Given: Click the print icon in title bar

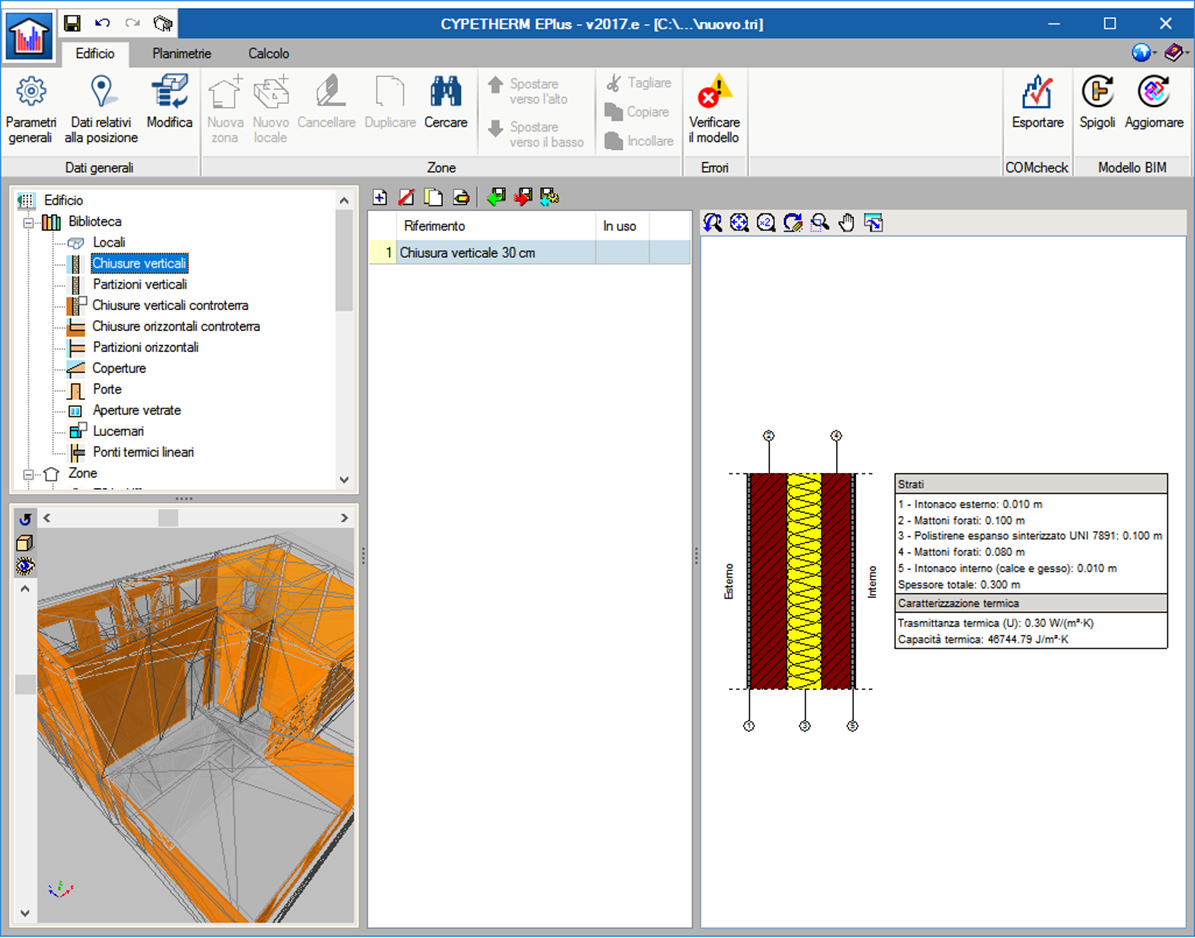Looking at the screenshot, I should tap(163, 24).
